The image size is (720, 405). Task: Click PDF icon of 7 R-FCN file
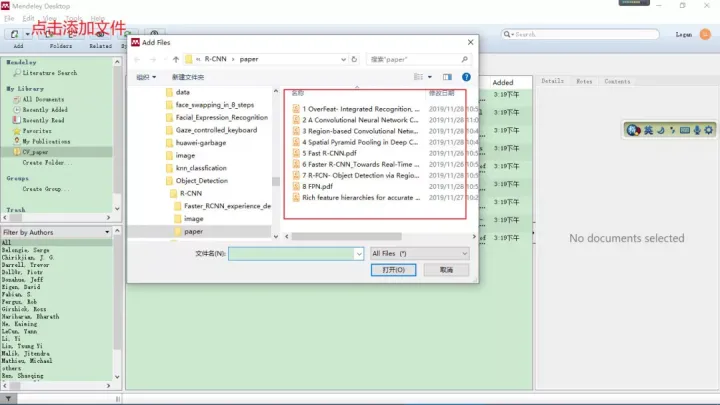[296, 175]
